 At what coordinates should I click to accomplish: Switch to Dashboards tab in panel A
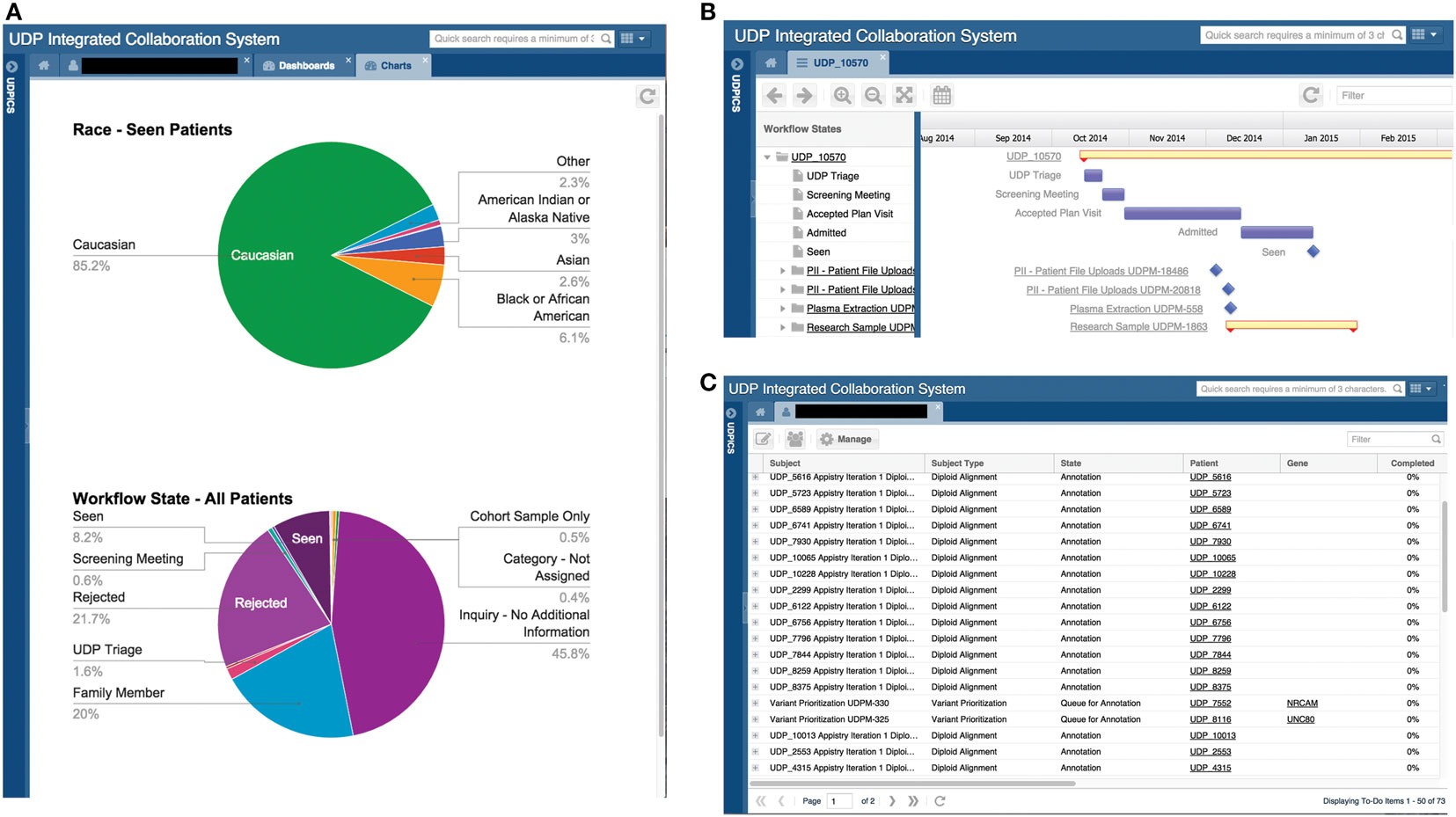click(x=299, y=66)
